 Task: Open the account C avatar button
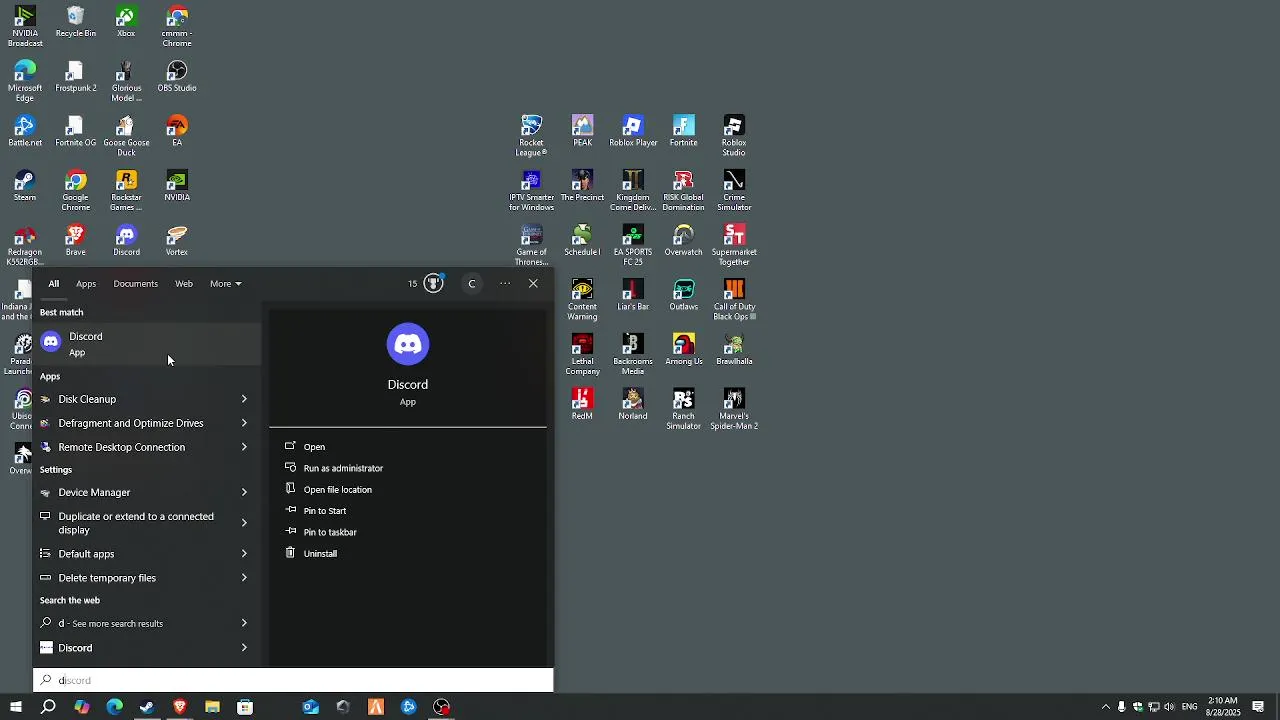(472, 284)
